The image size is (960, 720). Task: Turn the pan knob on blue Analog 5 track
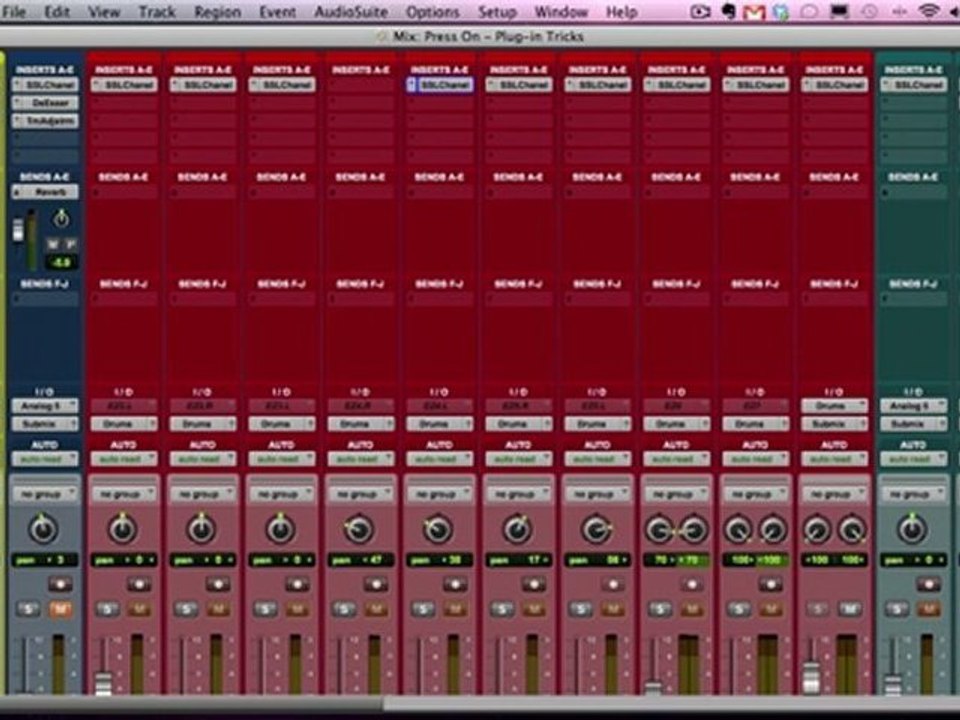[x=43, y=530]
